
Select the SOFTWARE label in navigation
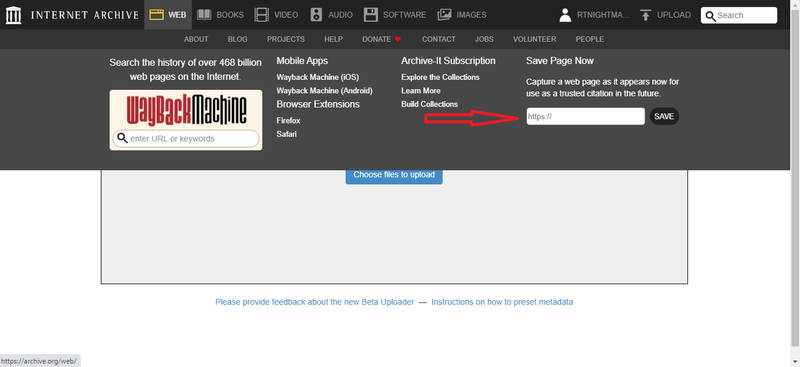405,15
